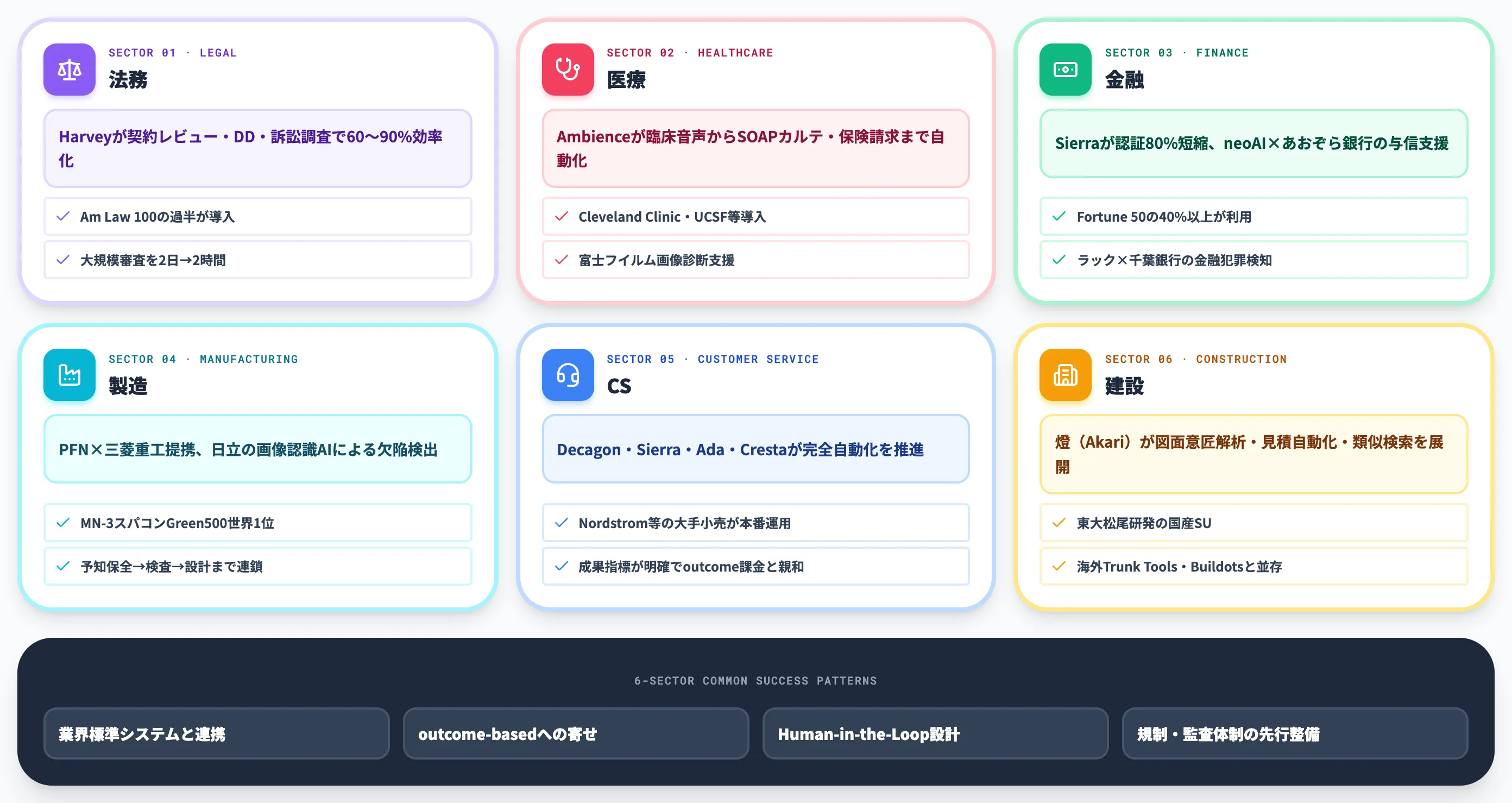Click the SECTOR 04 · MANUFACTURING label

(203, 359)
